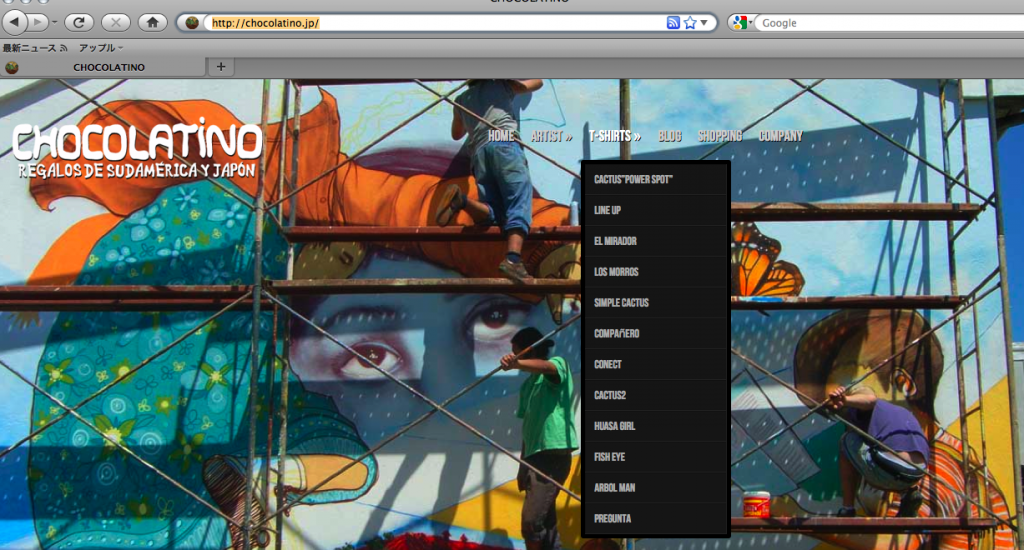This screenshot has width=1024, height=550.
Task: Bookmark the page with the star icon
Action: pos(690,23)
